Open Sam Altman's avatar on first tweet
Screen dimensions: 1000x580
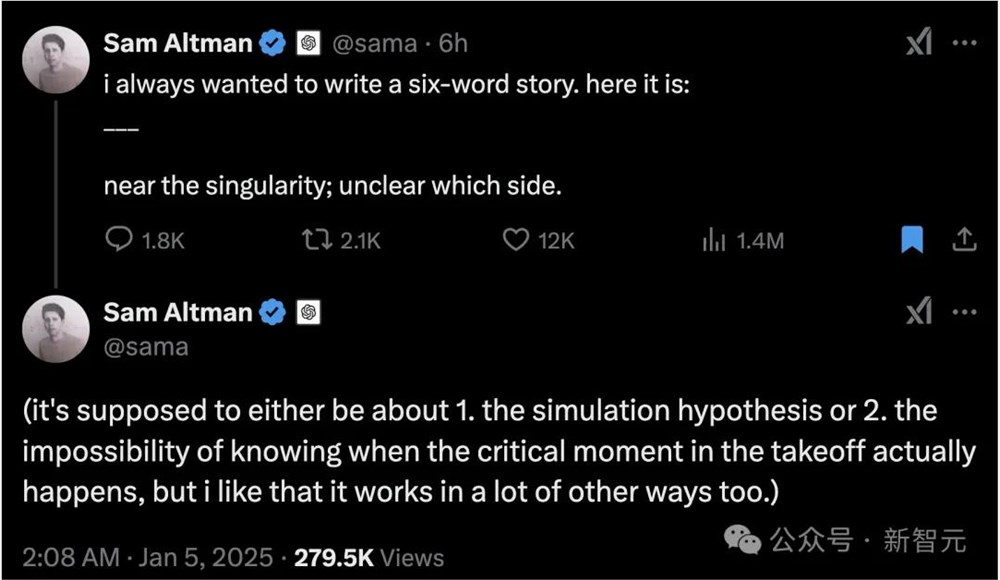[56, 62]
